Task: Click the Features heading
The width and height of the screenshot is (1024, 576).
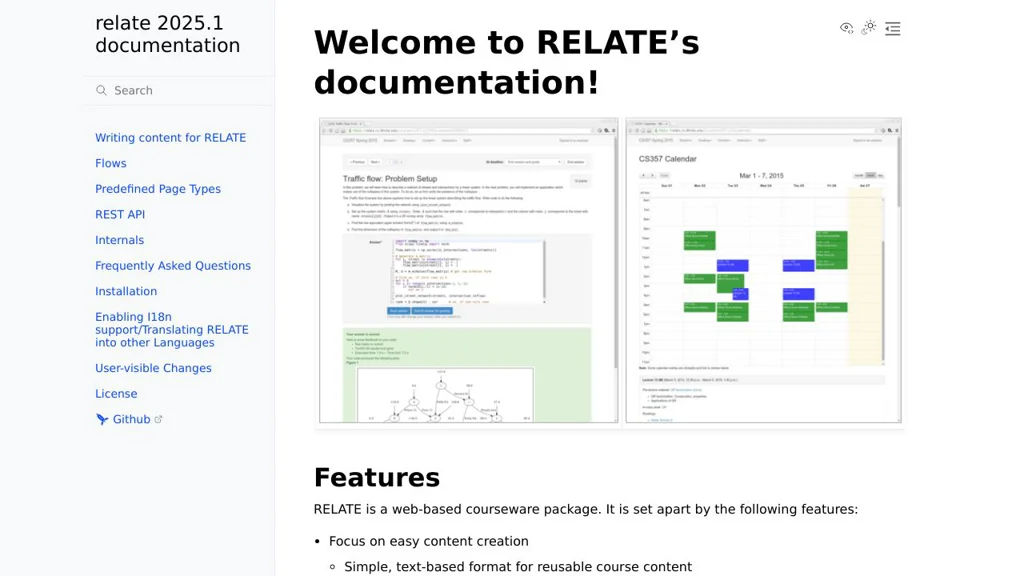Action: coord(377,477)
